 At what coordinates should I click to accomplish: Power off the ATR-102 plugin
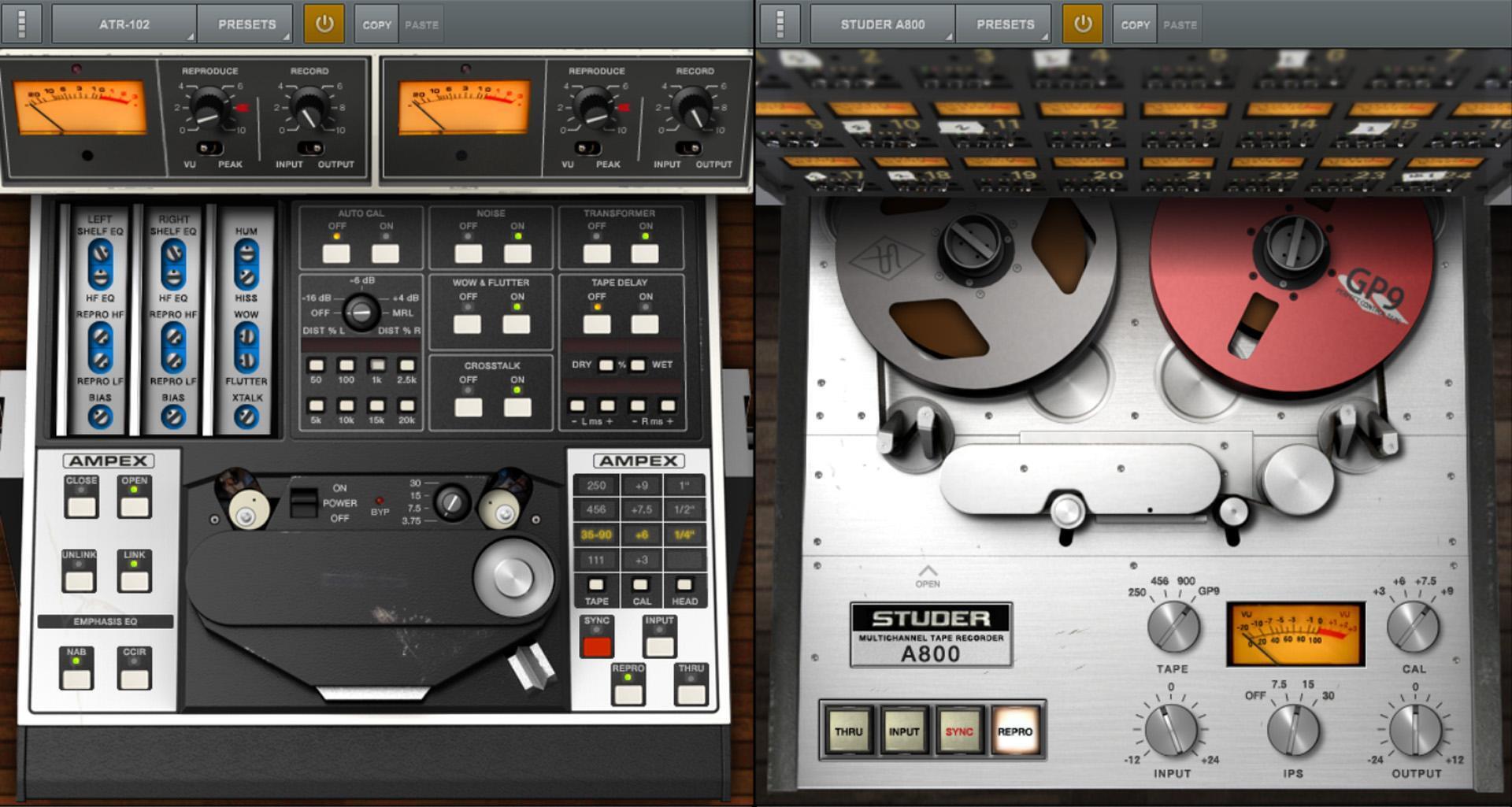(x=326, y=23)
